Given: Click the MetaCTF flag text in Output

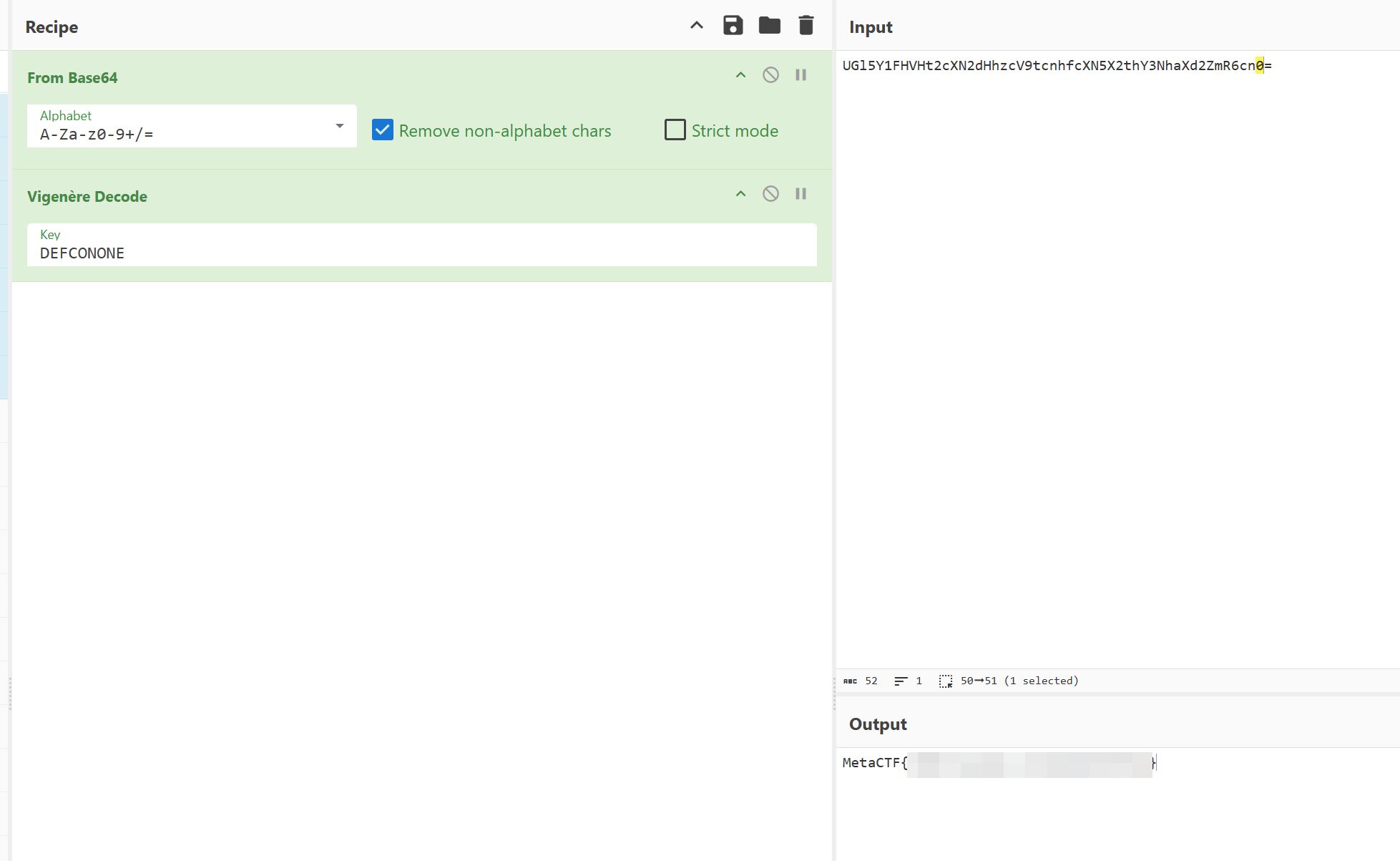Looking at the screenshot, I should coord(998,763).
